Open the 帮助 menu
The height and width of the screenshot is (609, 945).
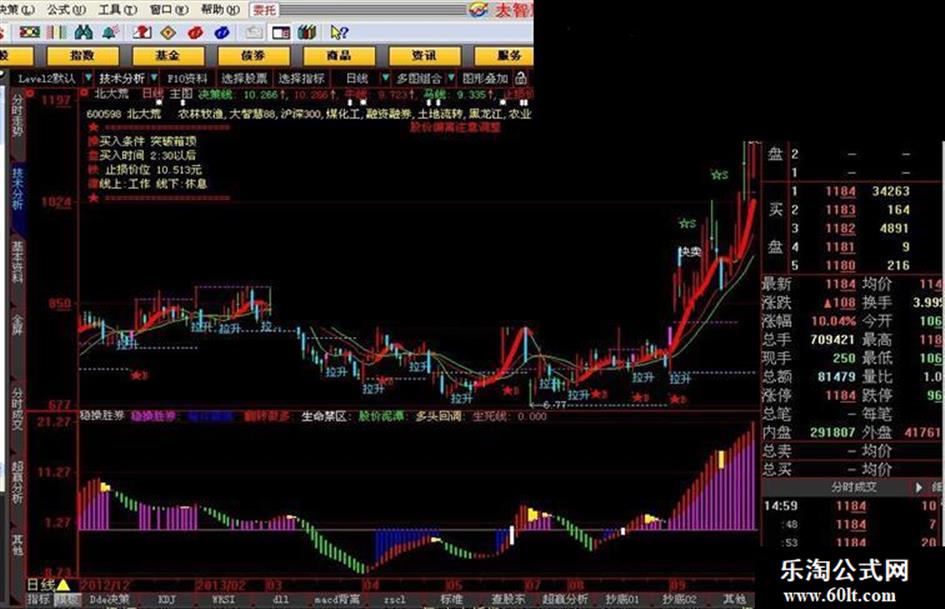(219, 10)
